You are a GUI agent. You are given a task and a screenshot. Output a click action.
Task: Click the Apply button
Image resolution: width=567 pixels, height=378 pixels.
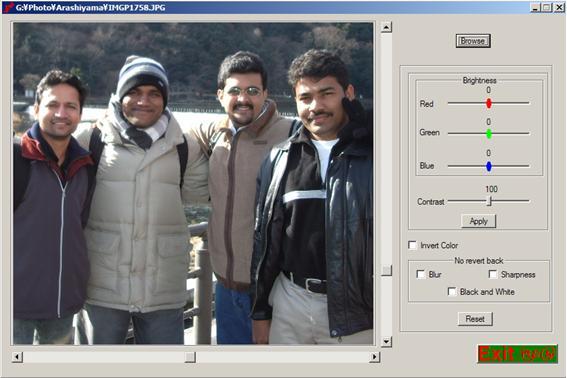[x=478, y=221]
